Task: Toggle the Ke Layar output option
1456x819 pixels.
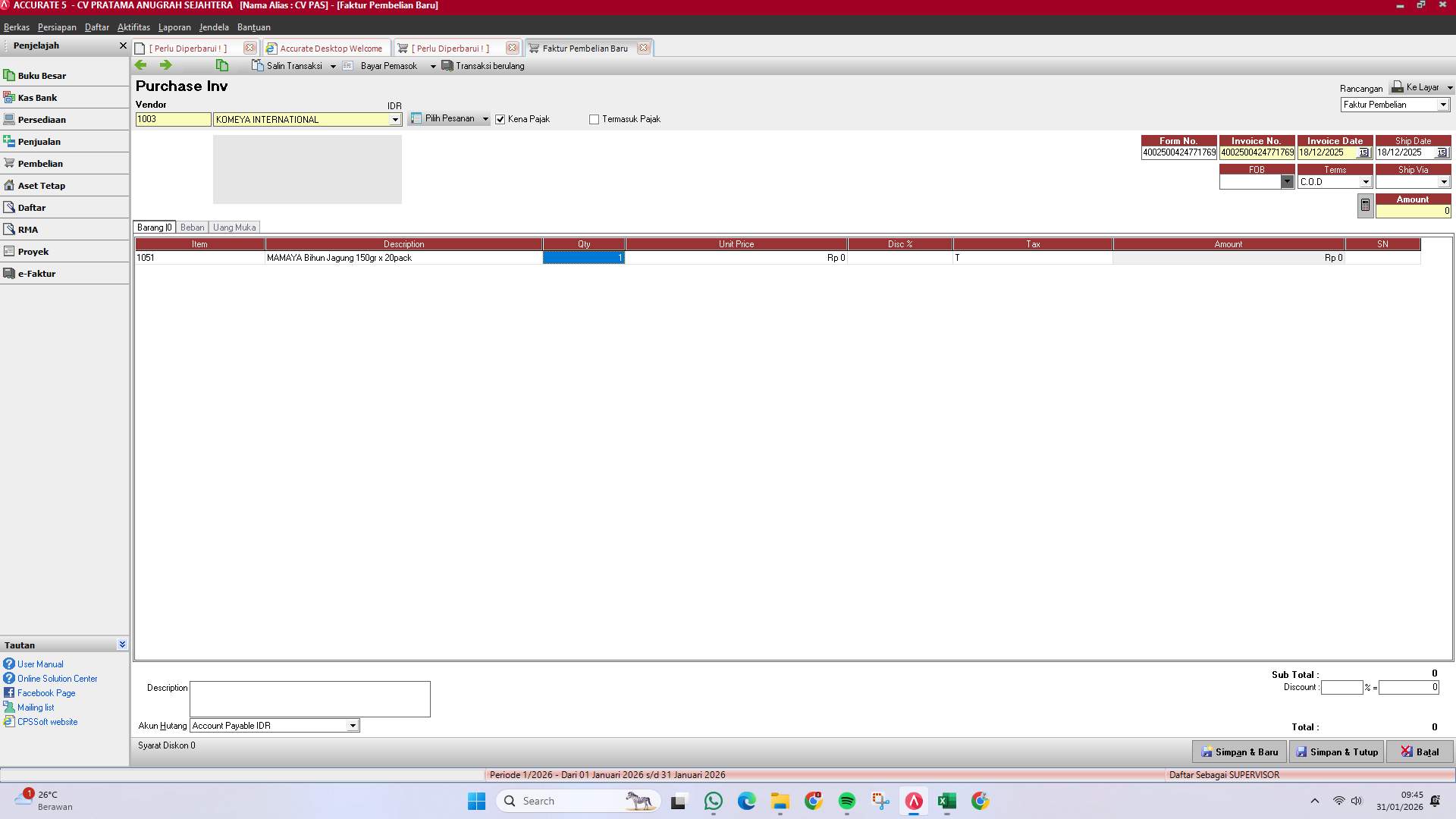Action: click(x=1422, y=86)
